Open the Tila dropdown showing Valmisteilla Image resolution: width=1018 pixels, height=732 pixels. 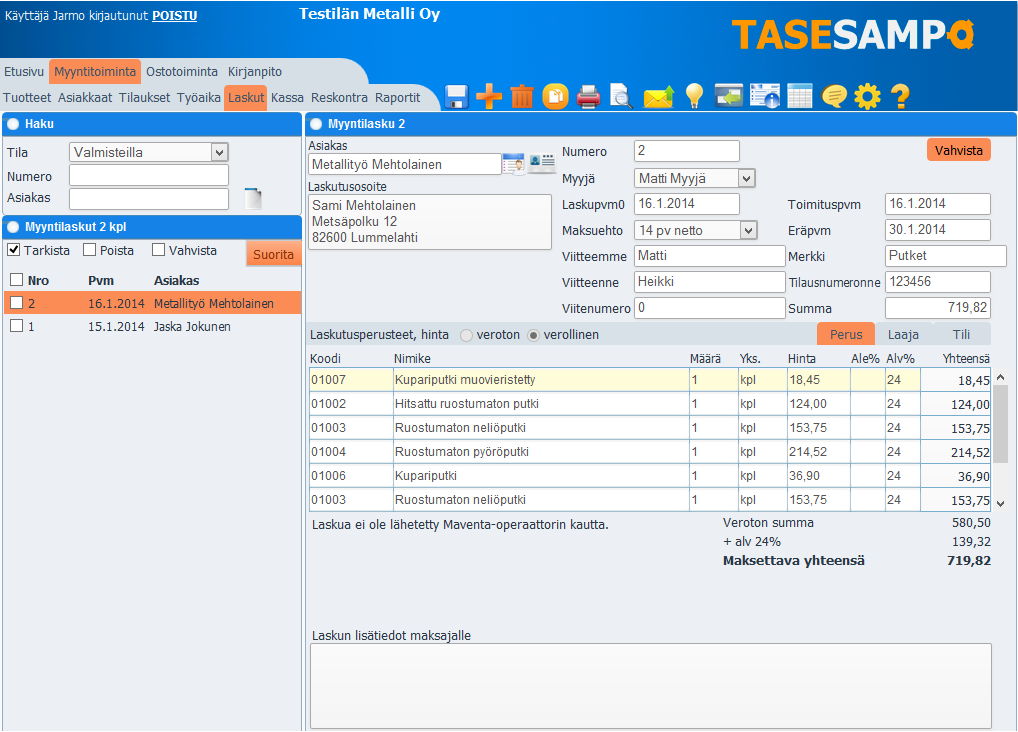click(149, 152)
